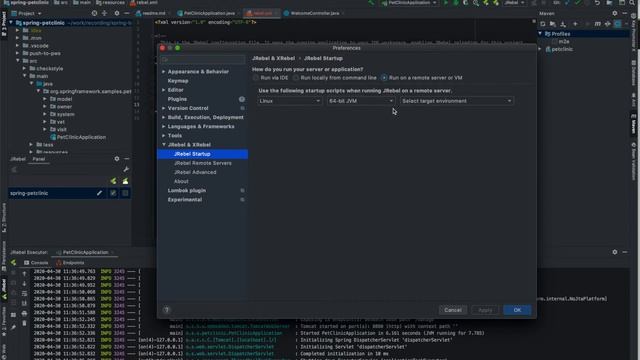
Task: Open the Linux operating system dropdown
Action: point(289,101)
